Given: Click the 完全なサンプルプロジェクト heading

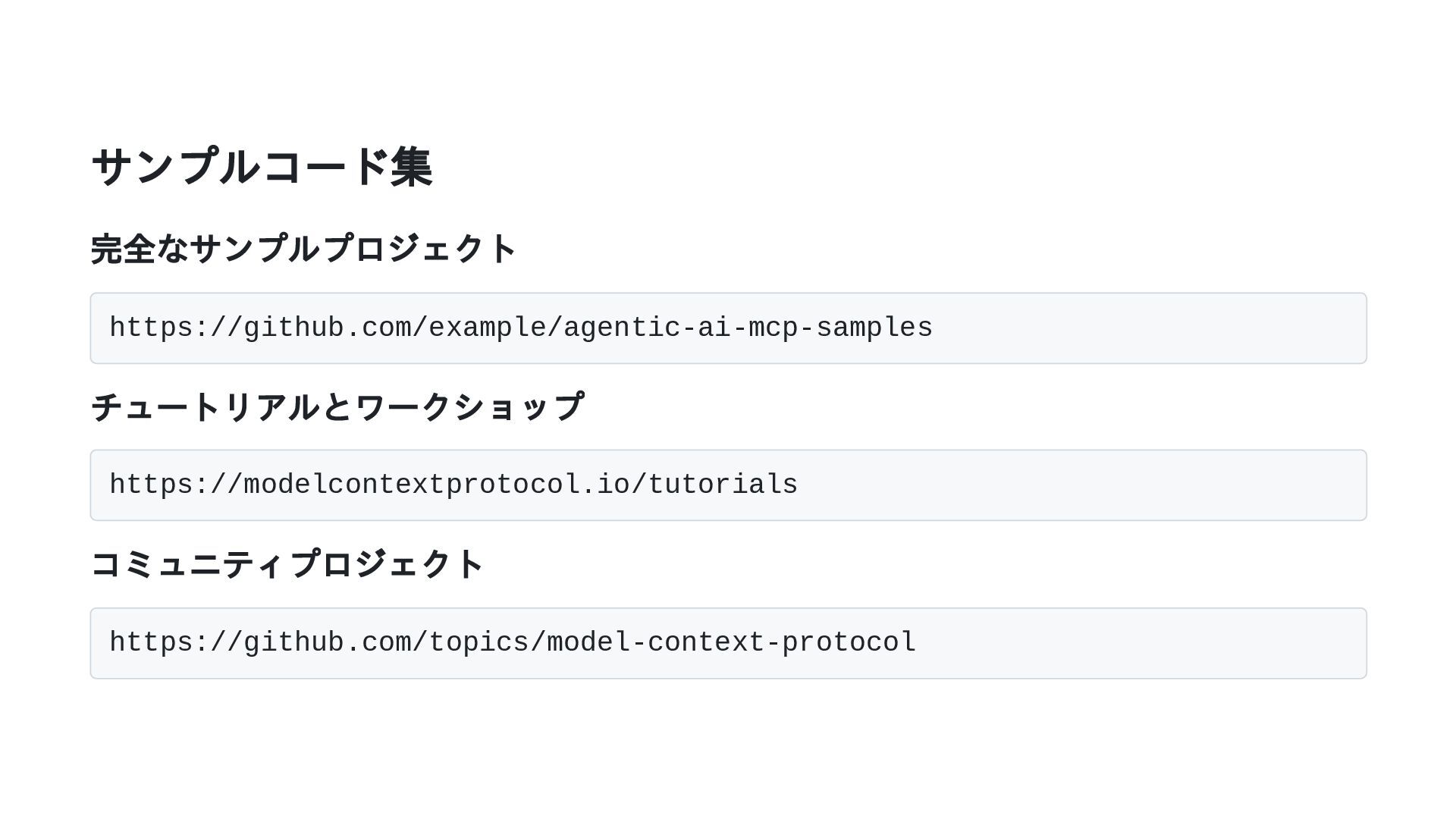Looking at the screenshot, I should (303, 249).
